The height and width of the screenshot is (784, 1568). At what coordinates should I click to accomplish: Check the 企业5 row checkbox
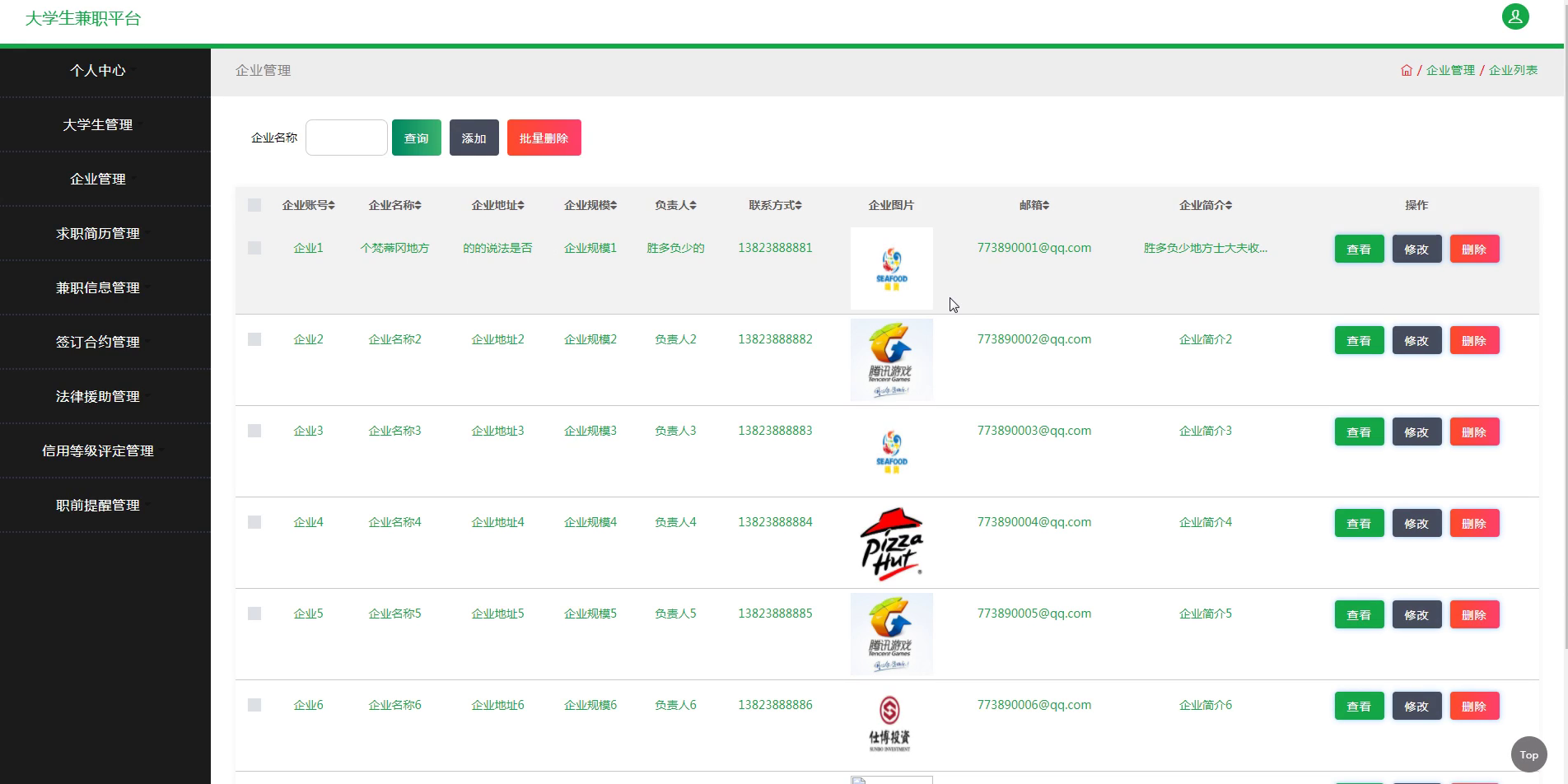(254, 614)
